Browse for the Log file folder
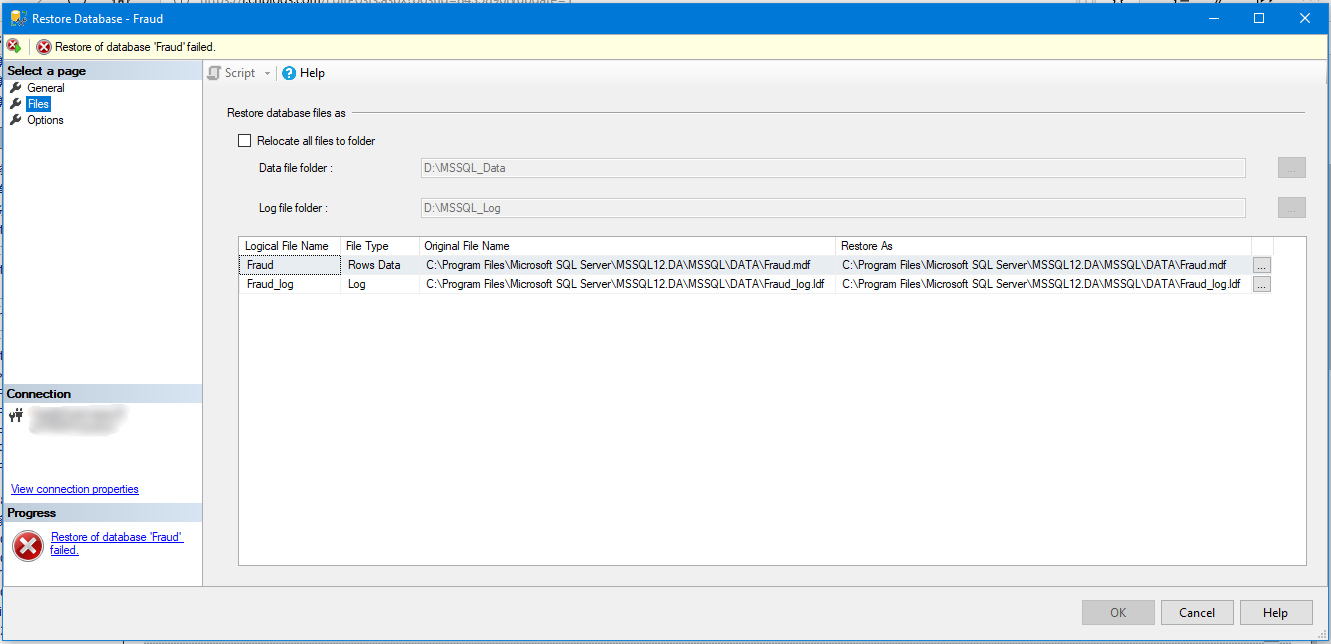 [1292, 208]
